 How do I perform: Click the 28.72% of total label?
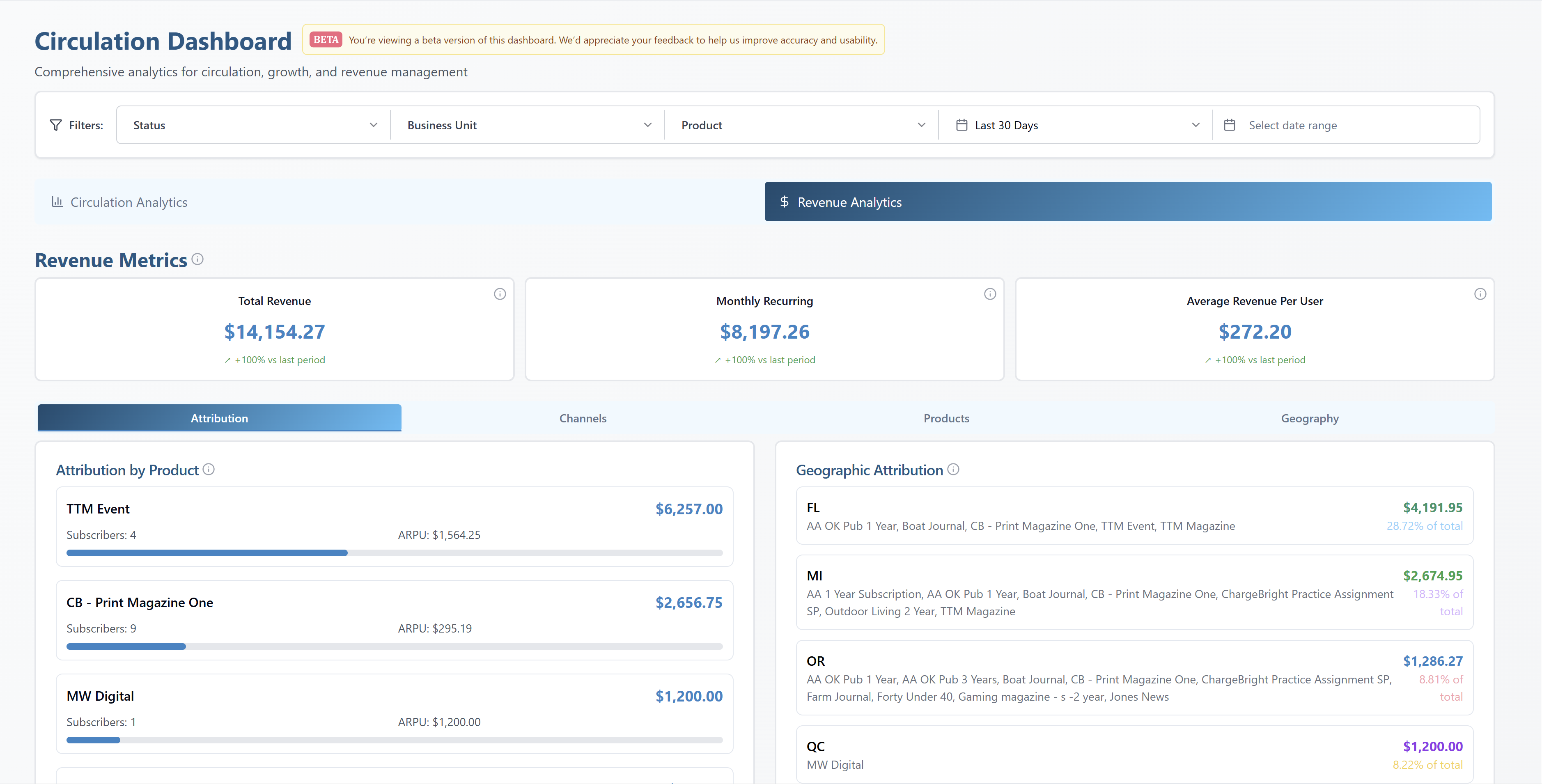[1425, 526]
